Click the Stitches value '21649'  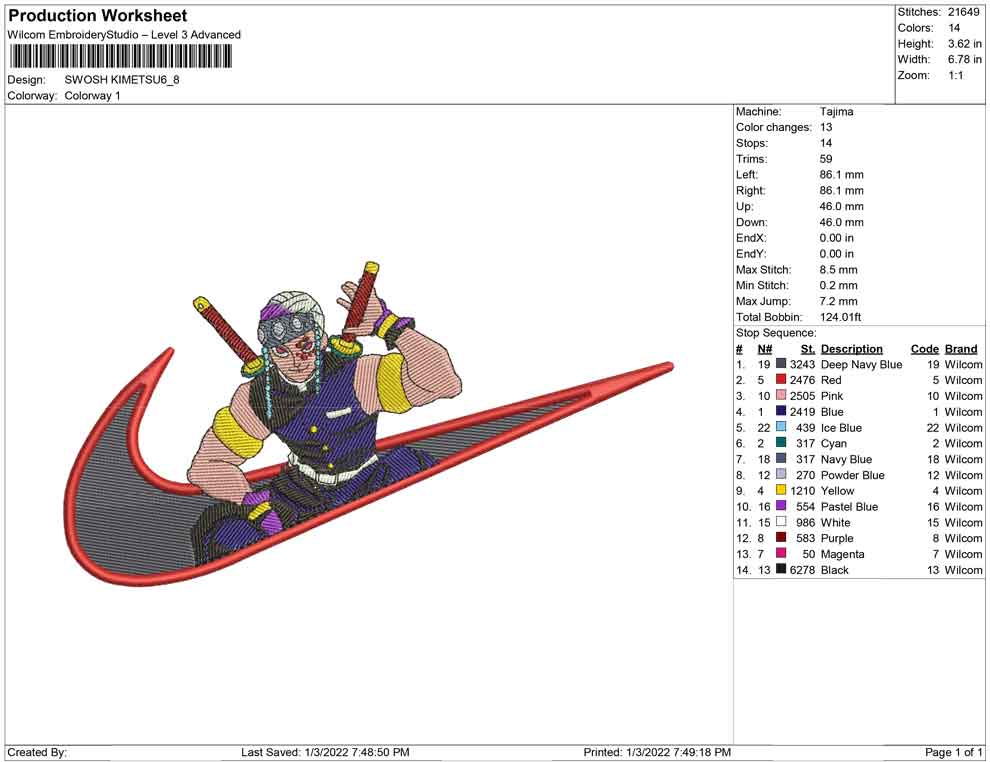(x=963, y=12)
